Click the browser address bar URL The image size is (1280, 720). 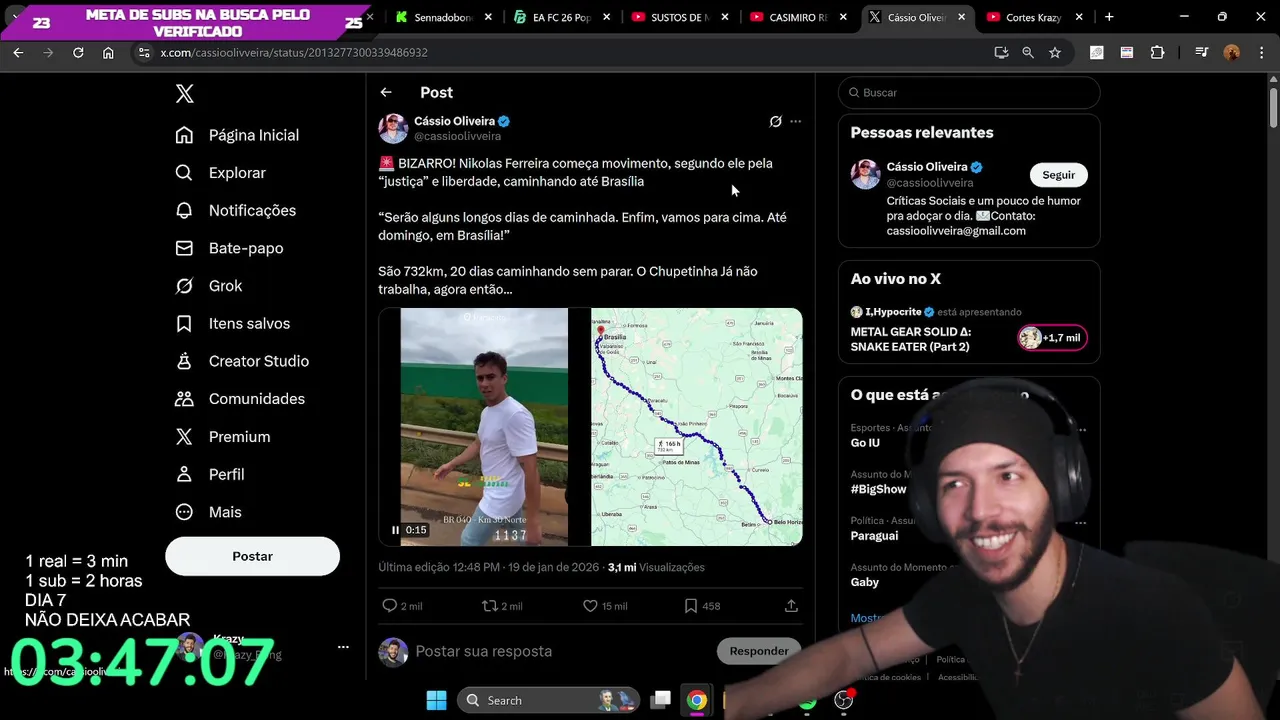tap(294, 52)
